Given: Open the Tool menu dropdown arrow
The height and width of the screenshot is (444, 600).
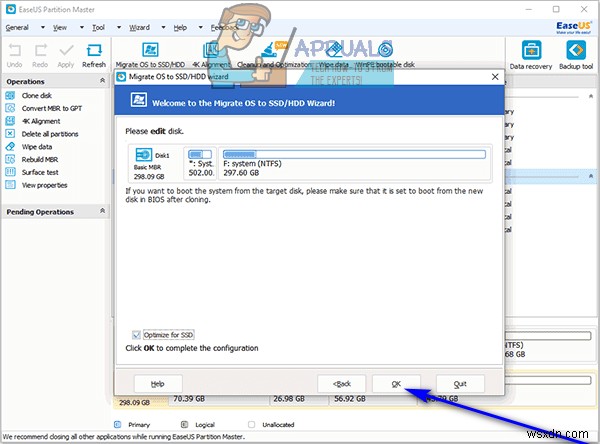Looking at the screenshot, I should [x=119, y=28].
